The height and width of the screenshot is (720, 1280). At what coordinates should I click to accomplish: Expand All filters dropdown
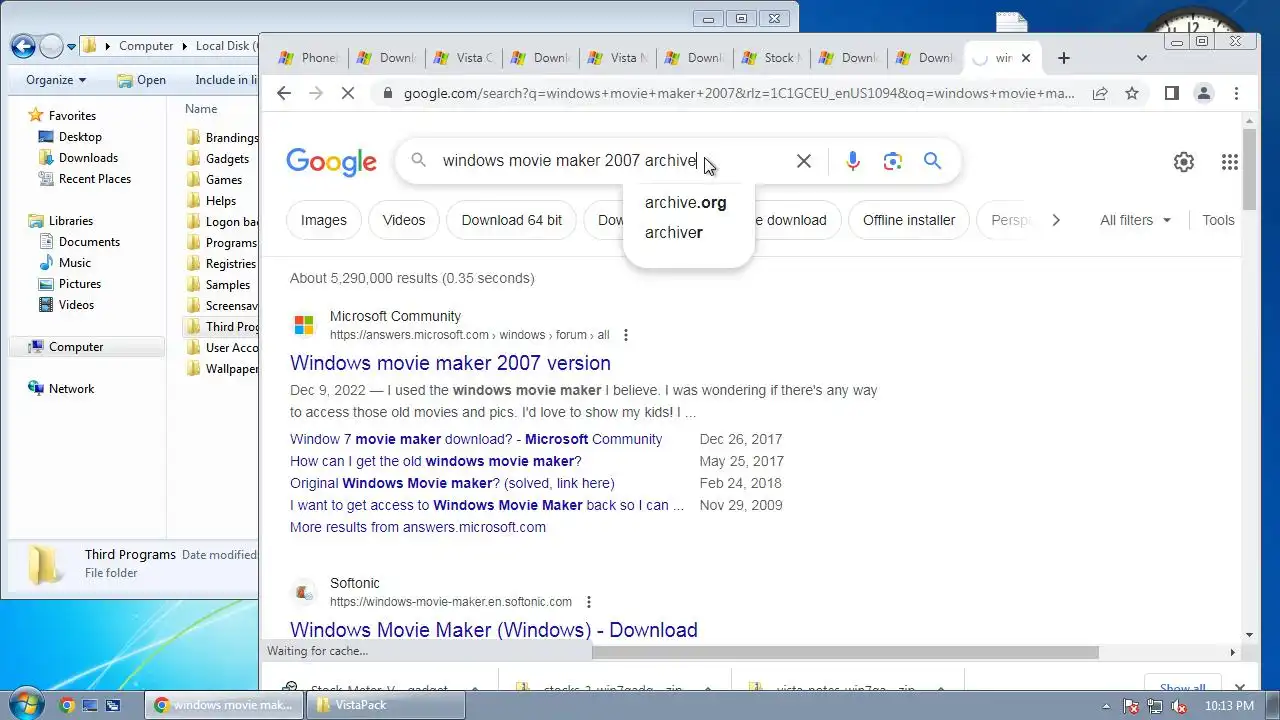click(1135, 220)
